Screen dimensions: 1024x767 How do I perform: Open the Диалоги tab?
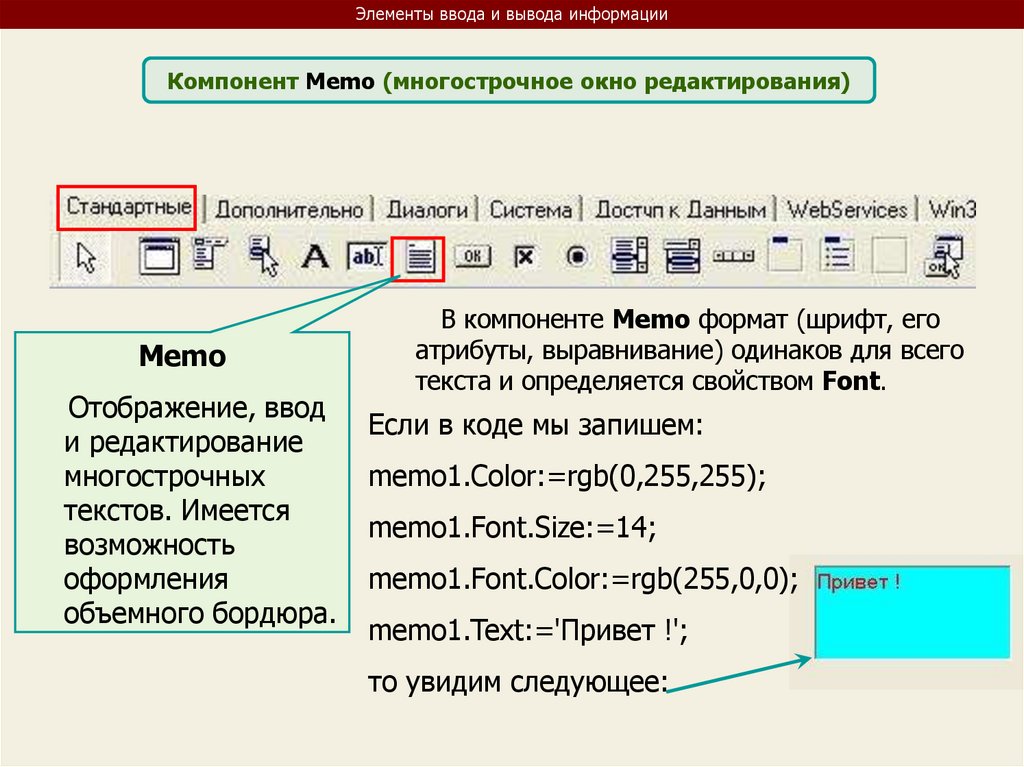427,210
